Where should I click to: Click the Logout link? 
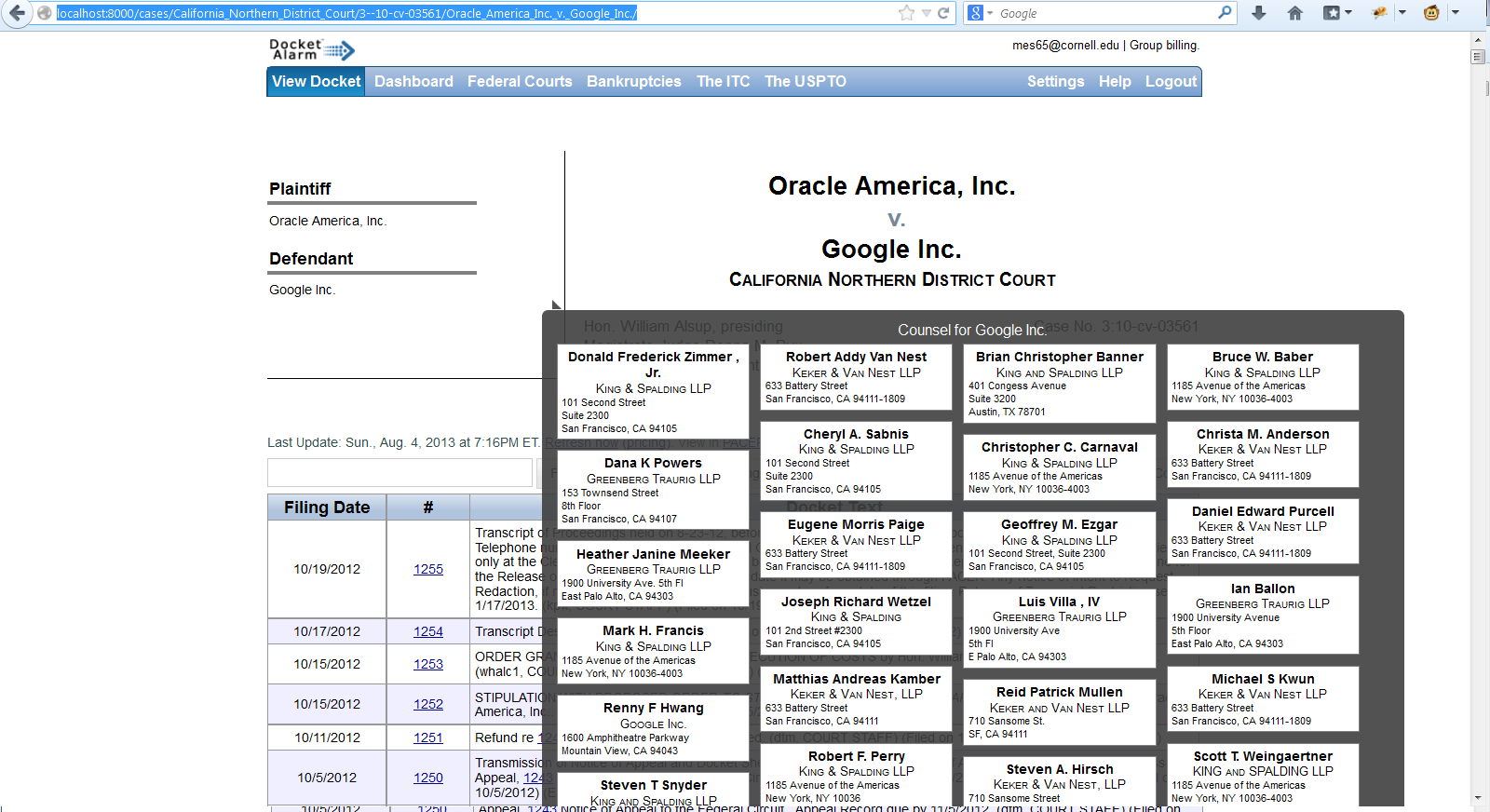(1171, 82)
